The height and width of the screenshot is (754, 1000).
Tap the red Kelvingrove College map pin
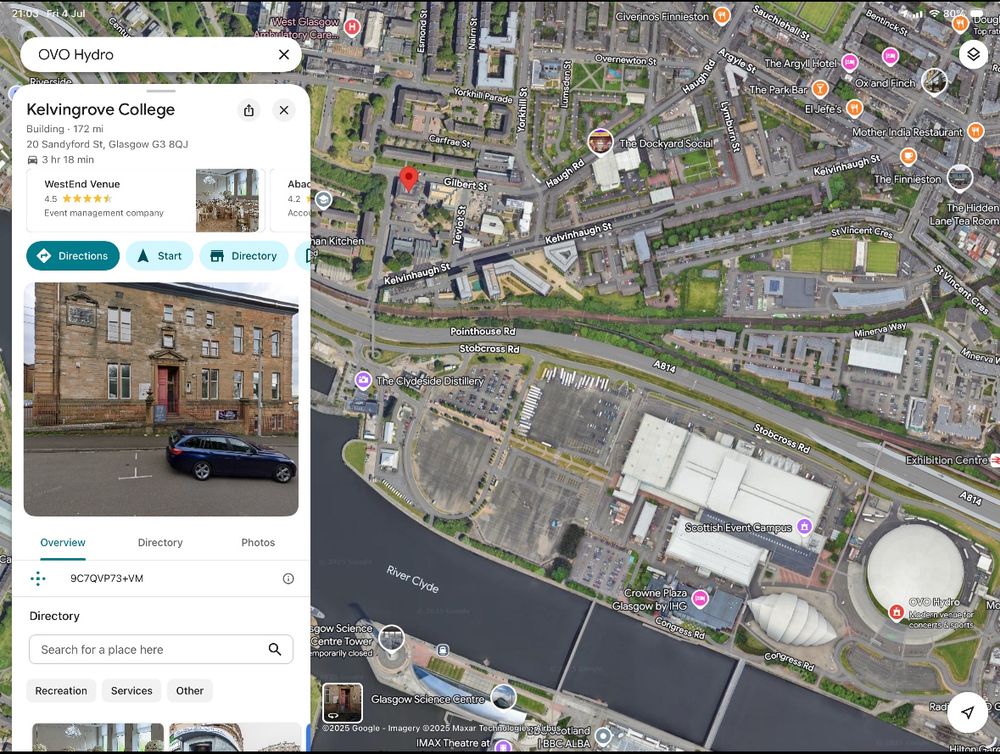click(x=408, y=179)
